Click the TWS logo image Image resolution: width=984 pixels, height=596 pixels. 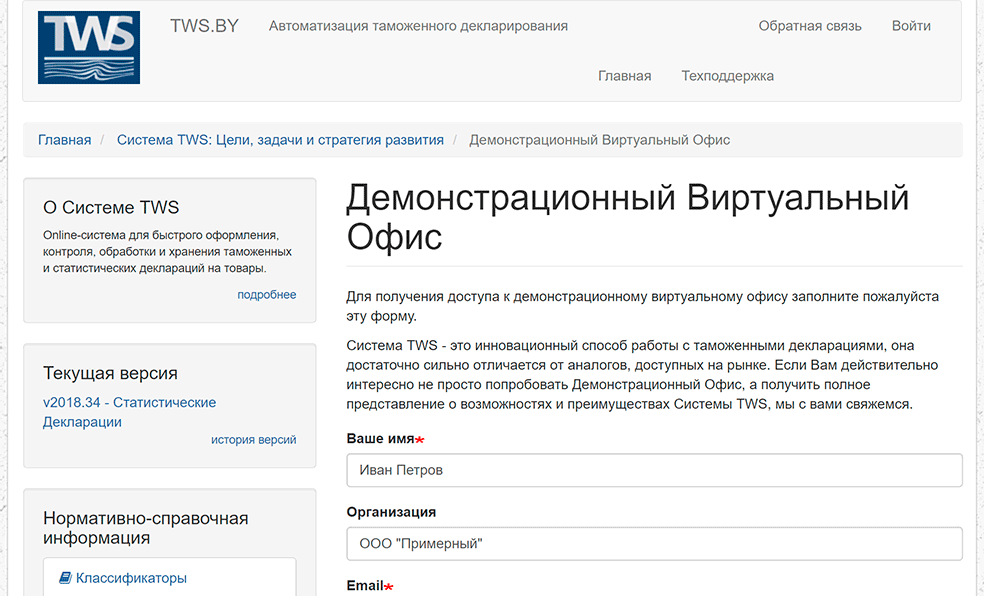pos(88,48)
